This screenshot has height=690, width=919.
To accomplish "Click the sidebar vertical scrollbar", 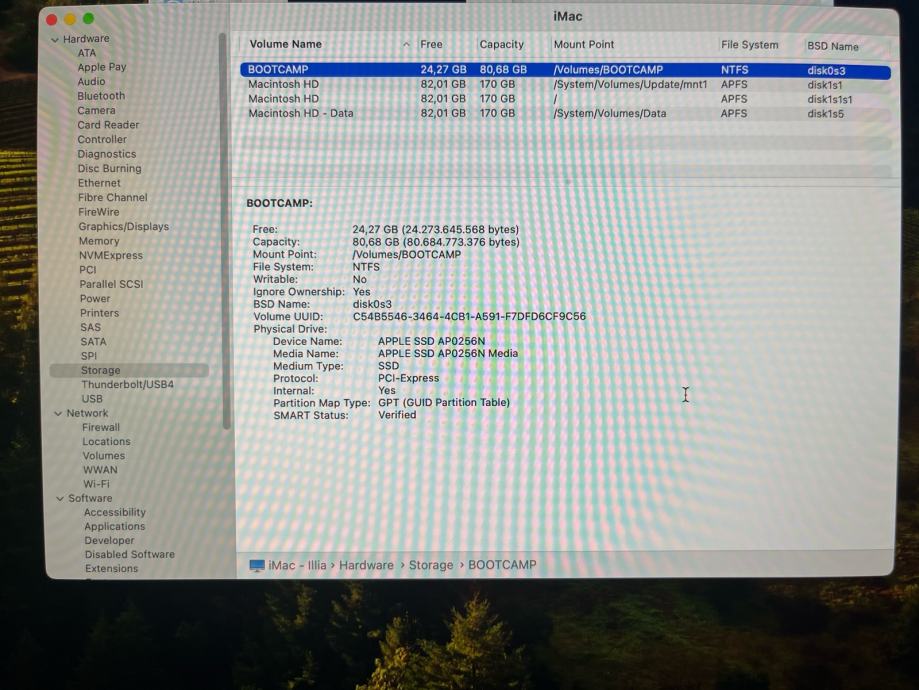I will click(x=224, y=232).
